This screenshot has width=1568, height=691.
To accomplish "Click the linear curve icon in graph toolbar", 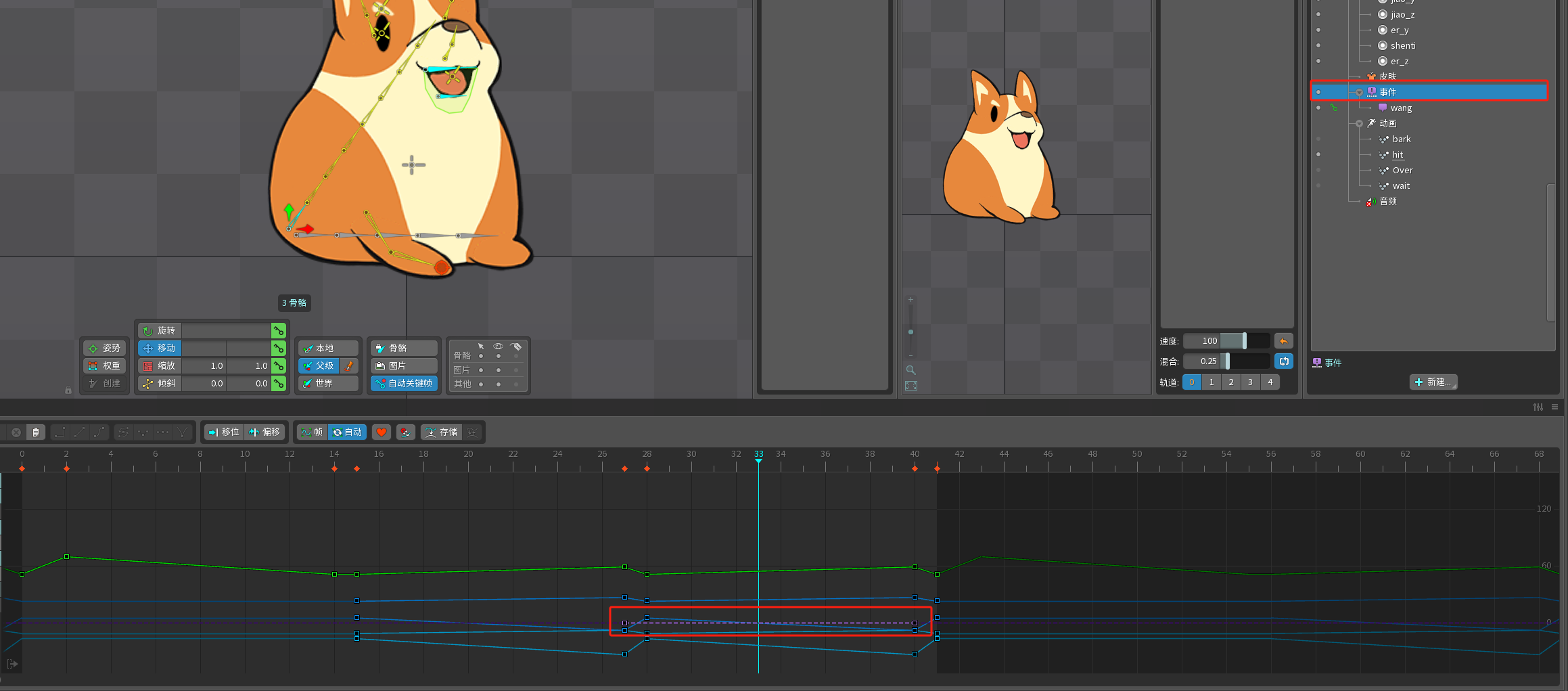I will [80, 432].
